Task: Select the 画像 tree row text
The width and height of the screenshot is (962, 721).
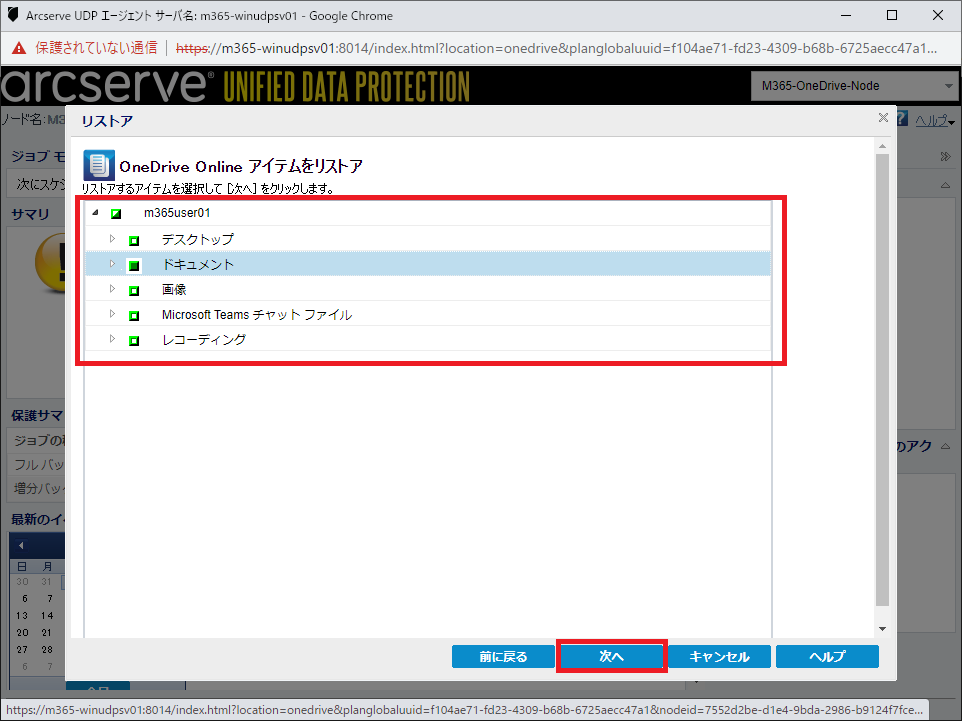Action: tap(174, 290)
